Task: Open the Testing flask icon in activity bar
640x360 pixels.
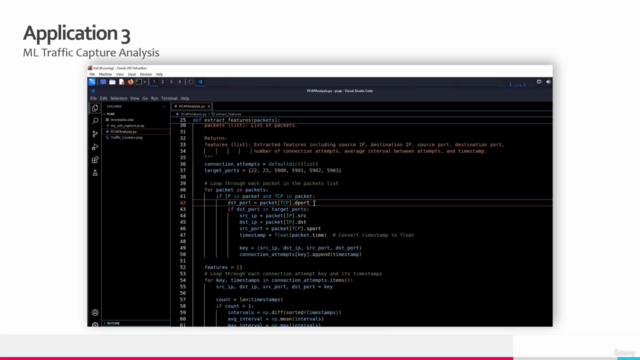Action: click(x=95, y=173)
